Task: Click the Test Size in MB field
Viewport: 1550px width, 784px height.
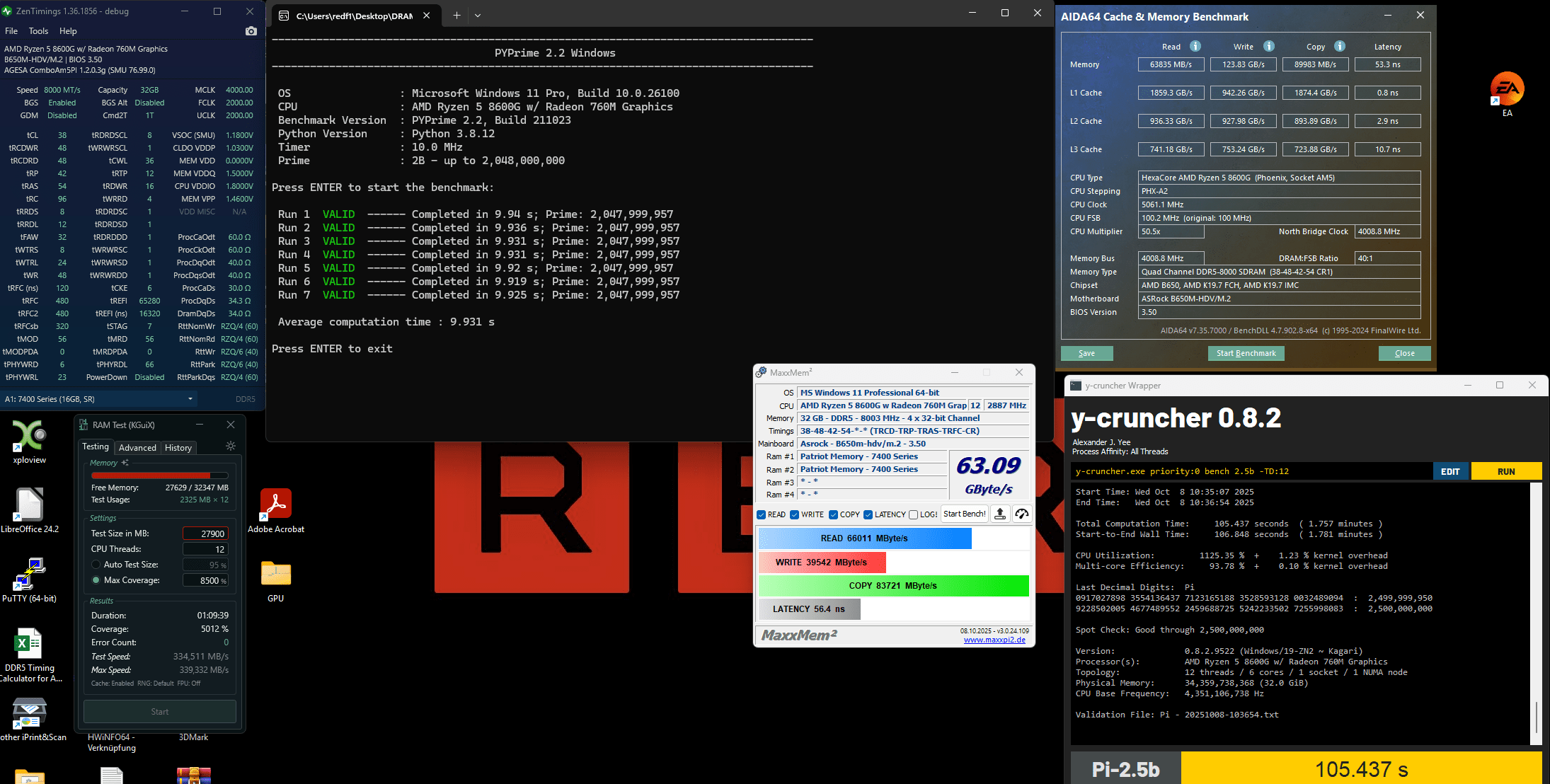Action: 205,534
